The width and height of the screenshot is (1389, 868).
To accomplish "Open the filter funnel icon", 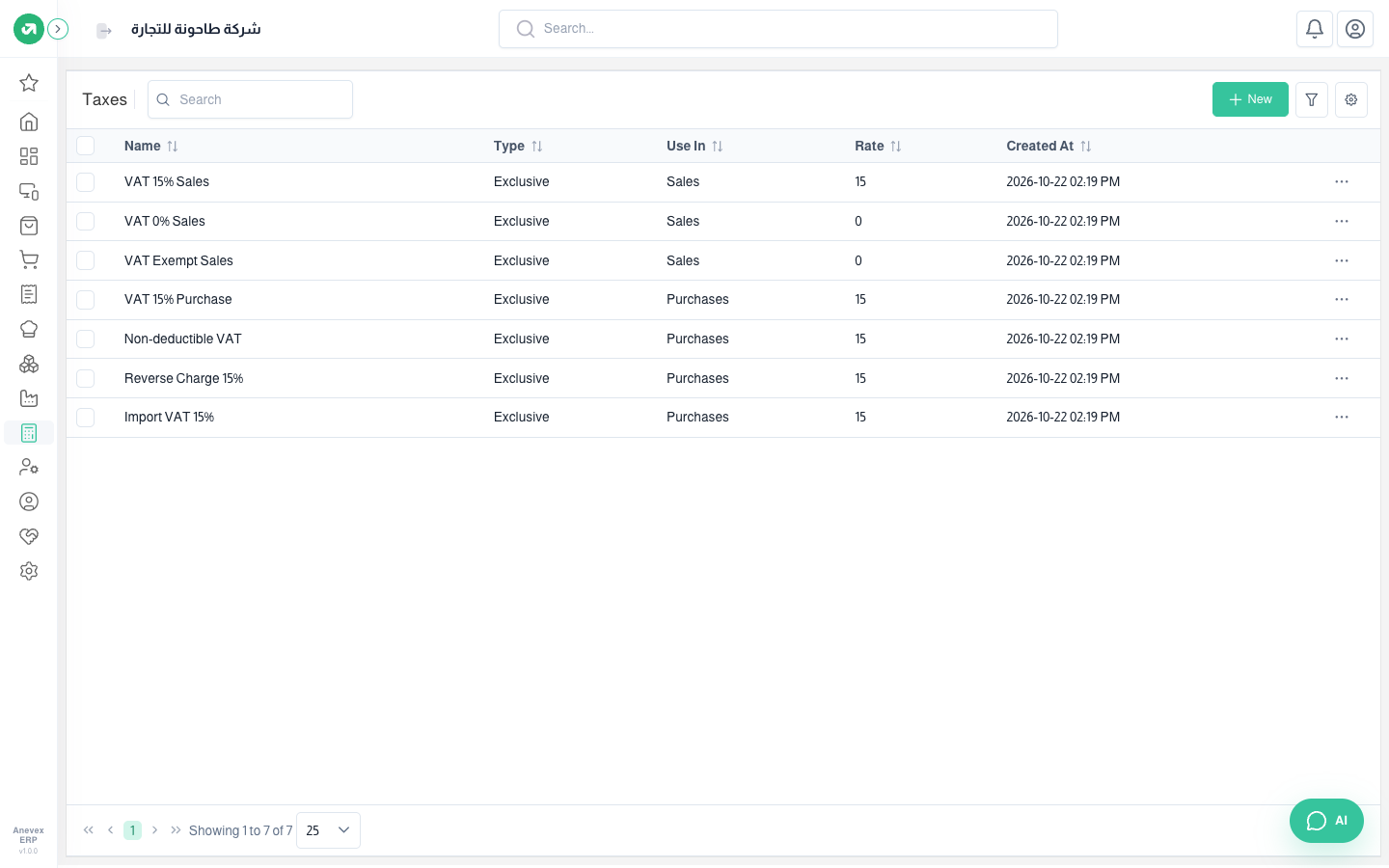I will coord(1312,99).
